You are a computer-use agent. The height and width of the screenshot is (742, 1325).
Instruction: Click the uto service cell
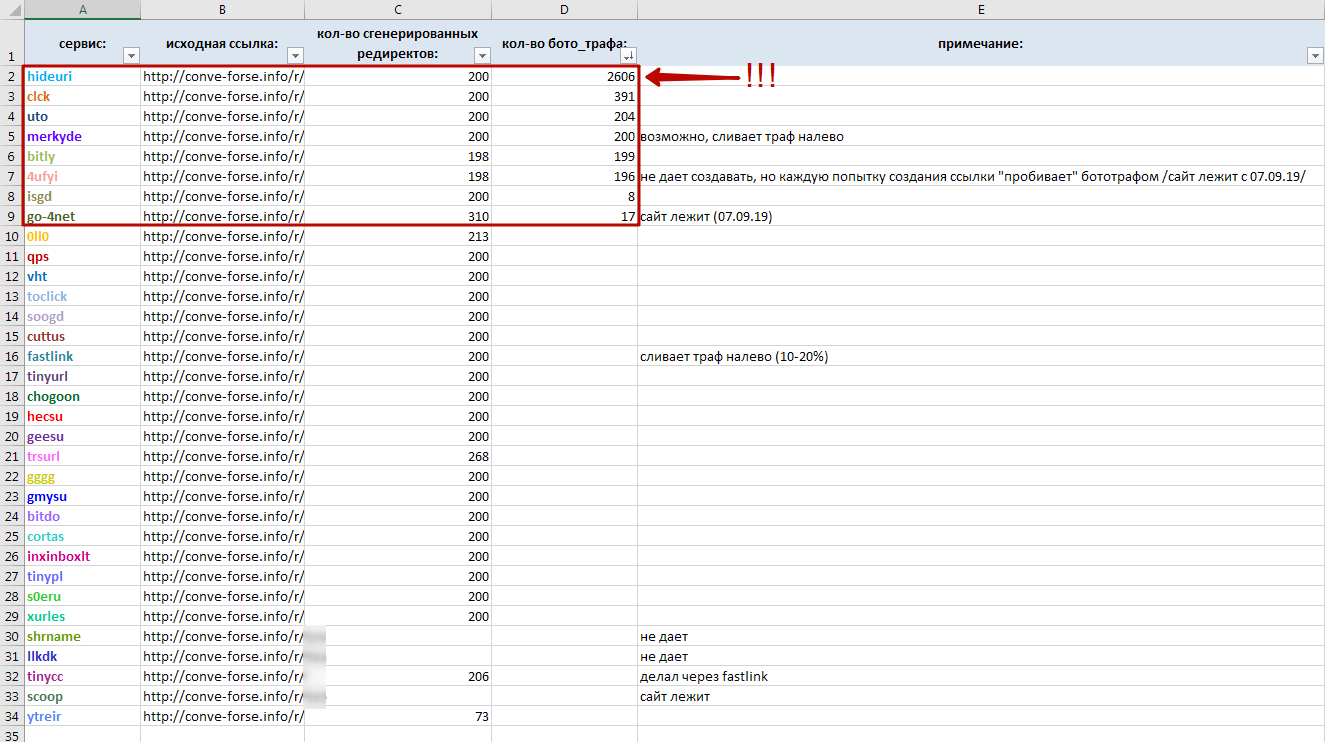pos(82,116)
